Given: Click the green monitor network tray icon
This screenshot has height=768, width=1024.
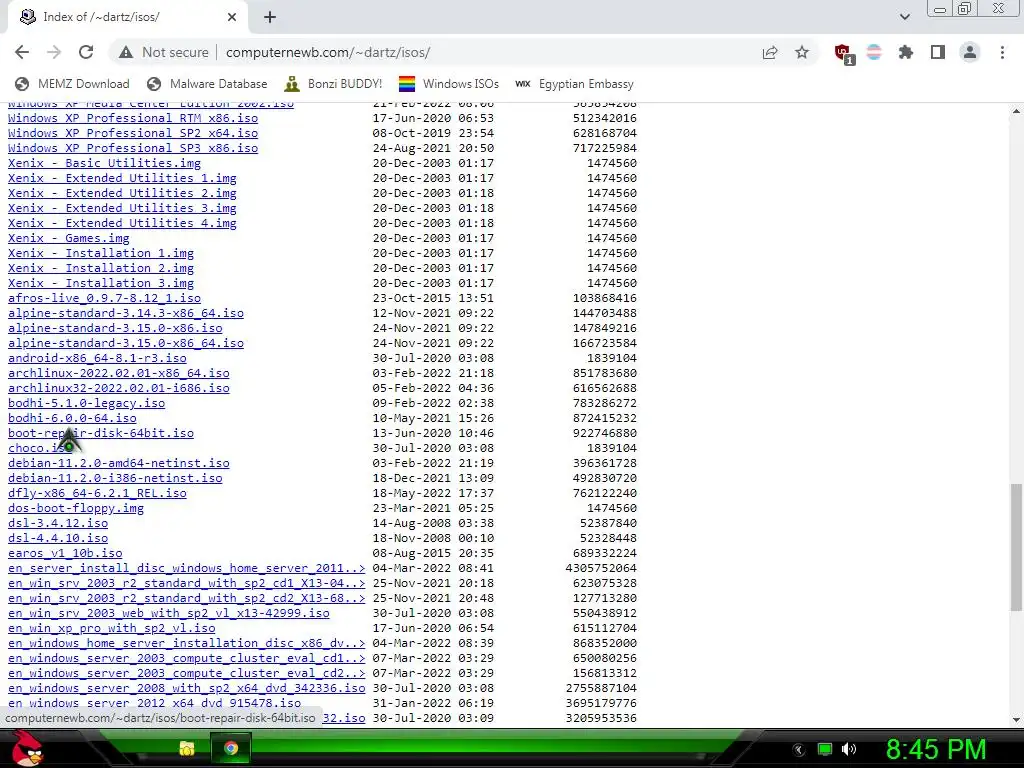Looking at the screenshot, I should point(825,749).
